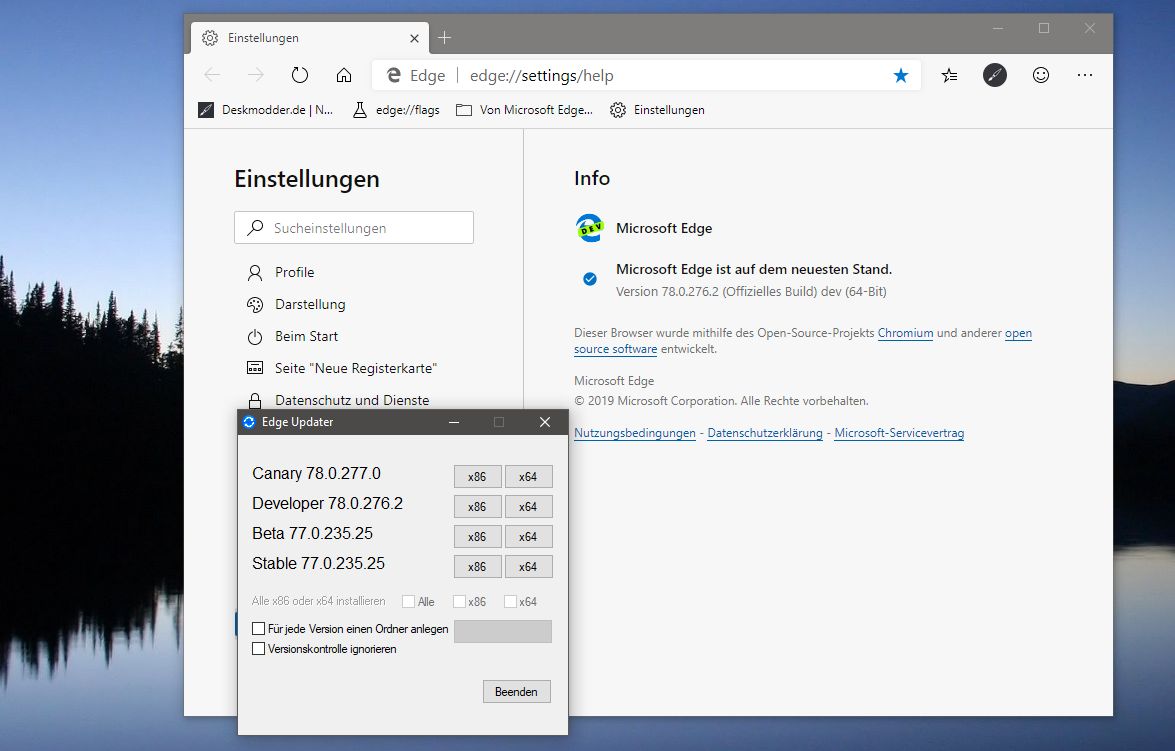Open the Microsoft-Servicevertrag link

(899, 433)
